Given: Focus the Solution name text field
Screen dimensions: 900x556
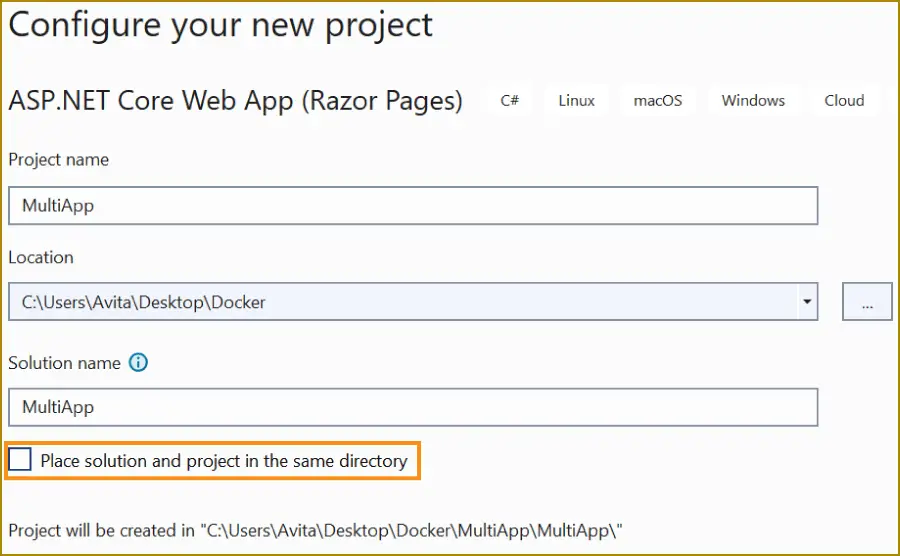Looking at the screenshot, I should click(413, 407).
